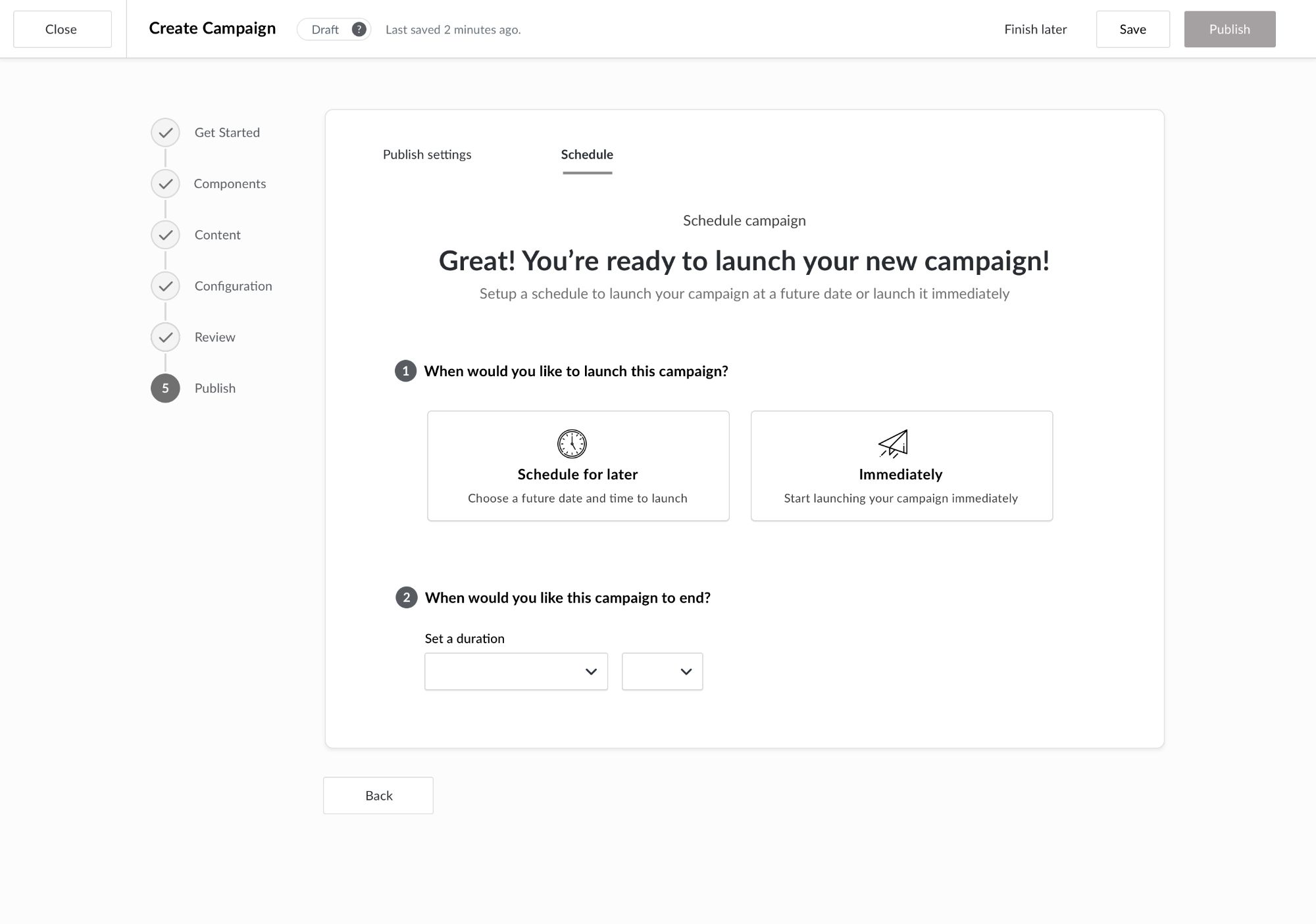
Task: Click the Finish later link
Action: [1035, 30]
